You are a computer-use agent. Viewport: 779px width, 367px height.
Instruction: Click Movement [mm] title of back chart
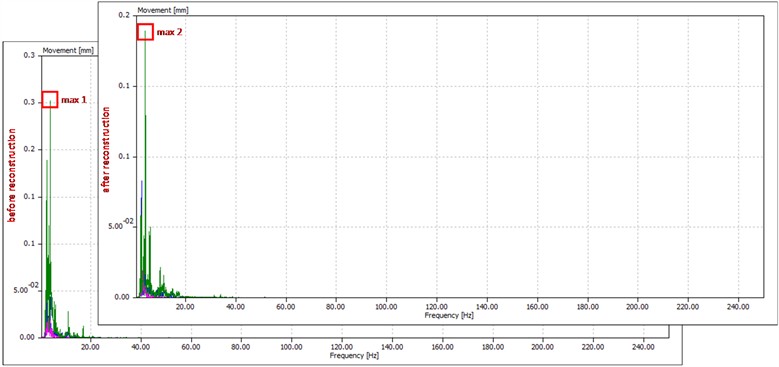pos(62,50)
